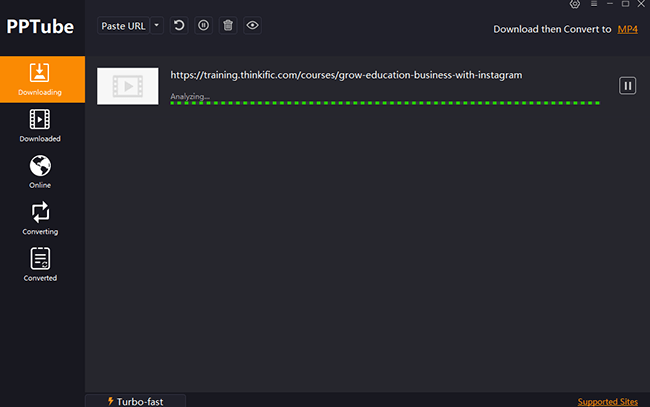Click the resume all downloads icon
The image size is (650, 407).
pyautogui.click(x=179, y=26)
